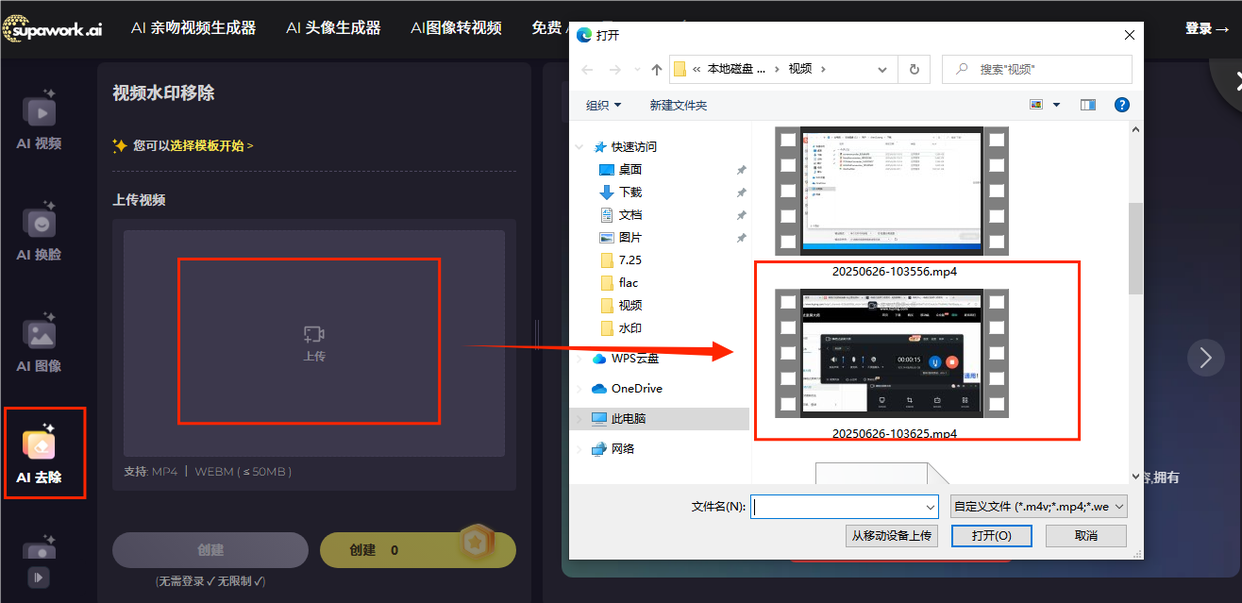Open AI图像转视频 menu
The height and width of the screenshot is (603, 1242).
(456, 28)
